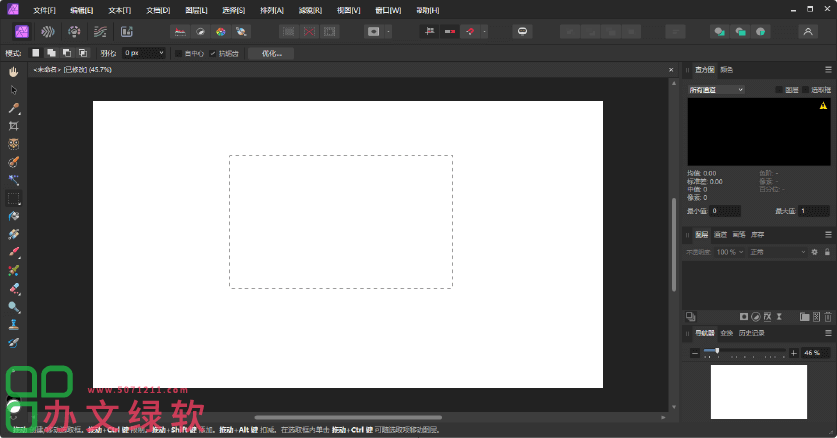Screen dimensions: 837x438
Task: Toggle the Antialias checkbox
Action: 213,53
